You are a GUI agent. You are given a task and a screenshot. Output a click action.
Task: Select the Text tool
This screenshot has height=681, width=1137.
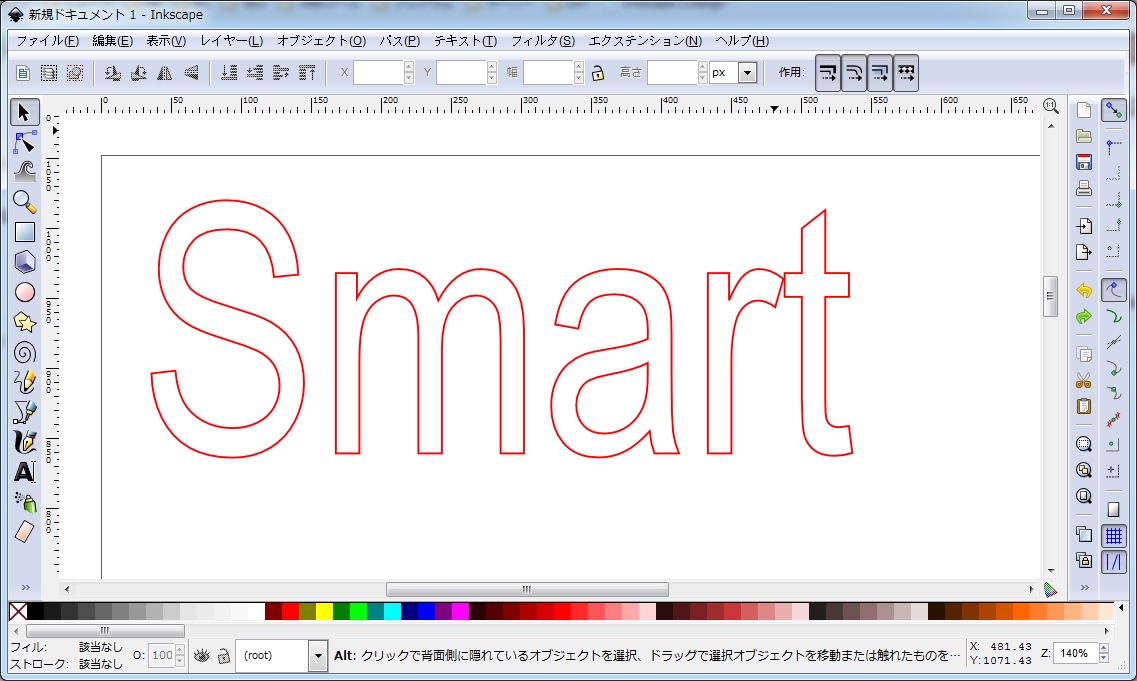[x=24, y=472]
